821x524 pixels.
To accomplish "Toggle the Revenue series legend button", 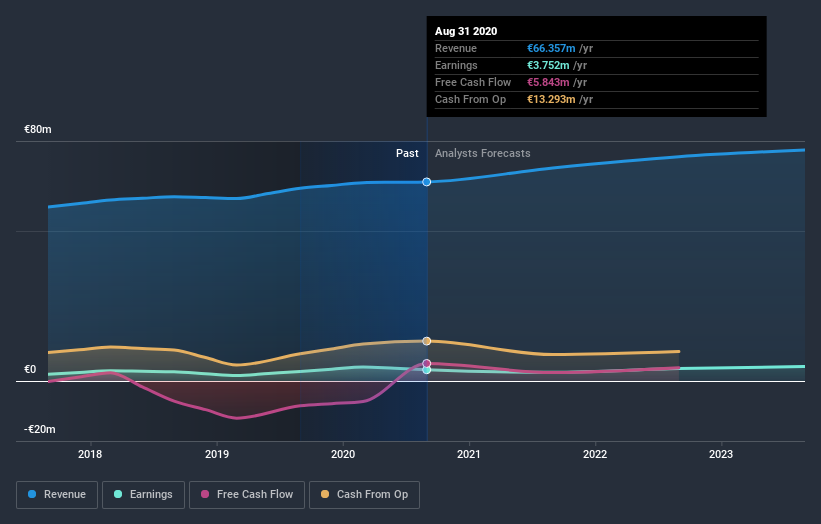I will (x=57, y=495).
